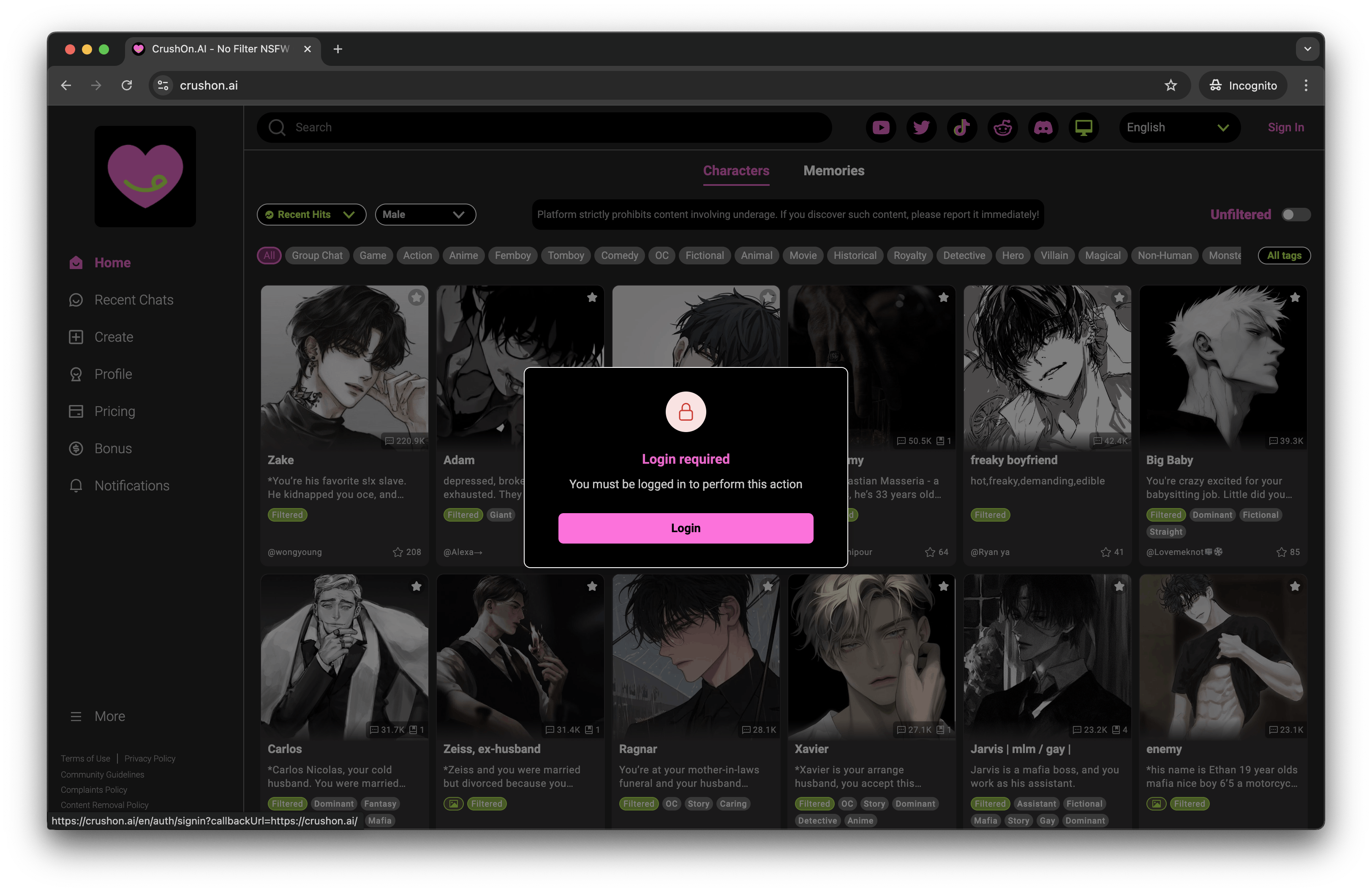Open the TikTok icon
Viewport: 1372px width, 892px height.
[962, 128]
